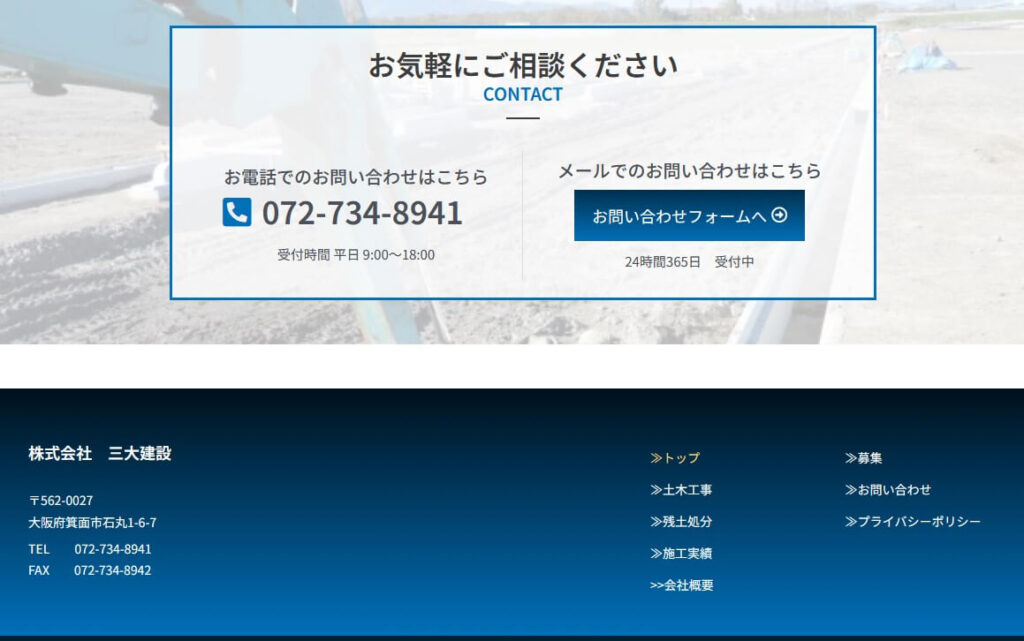Click the footer TEL number
The height and width of the screenshot is (641, 1024).
[x=112, y=549]
